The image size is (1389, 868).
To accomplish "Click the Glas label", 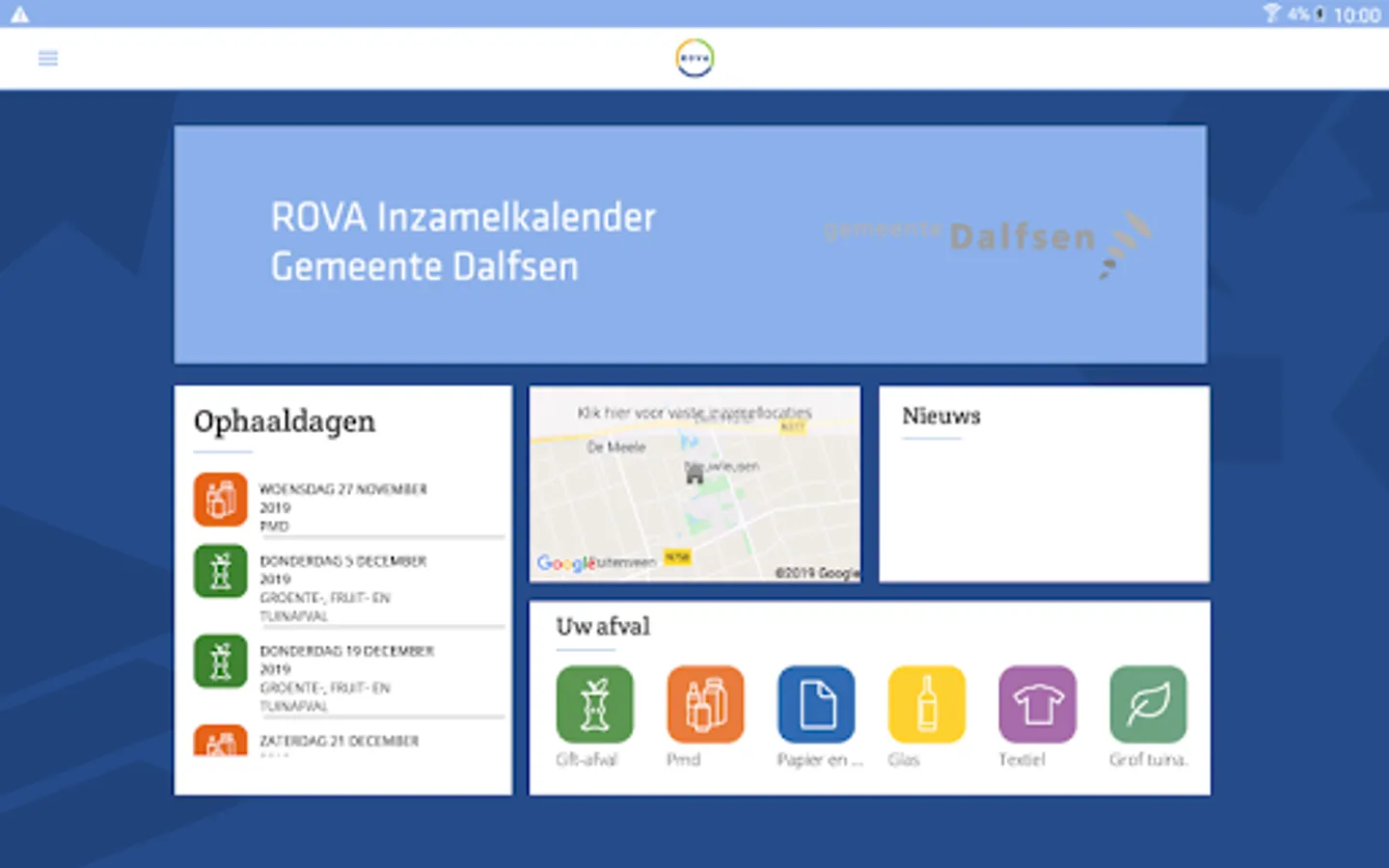I will point(904,760).
